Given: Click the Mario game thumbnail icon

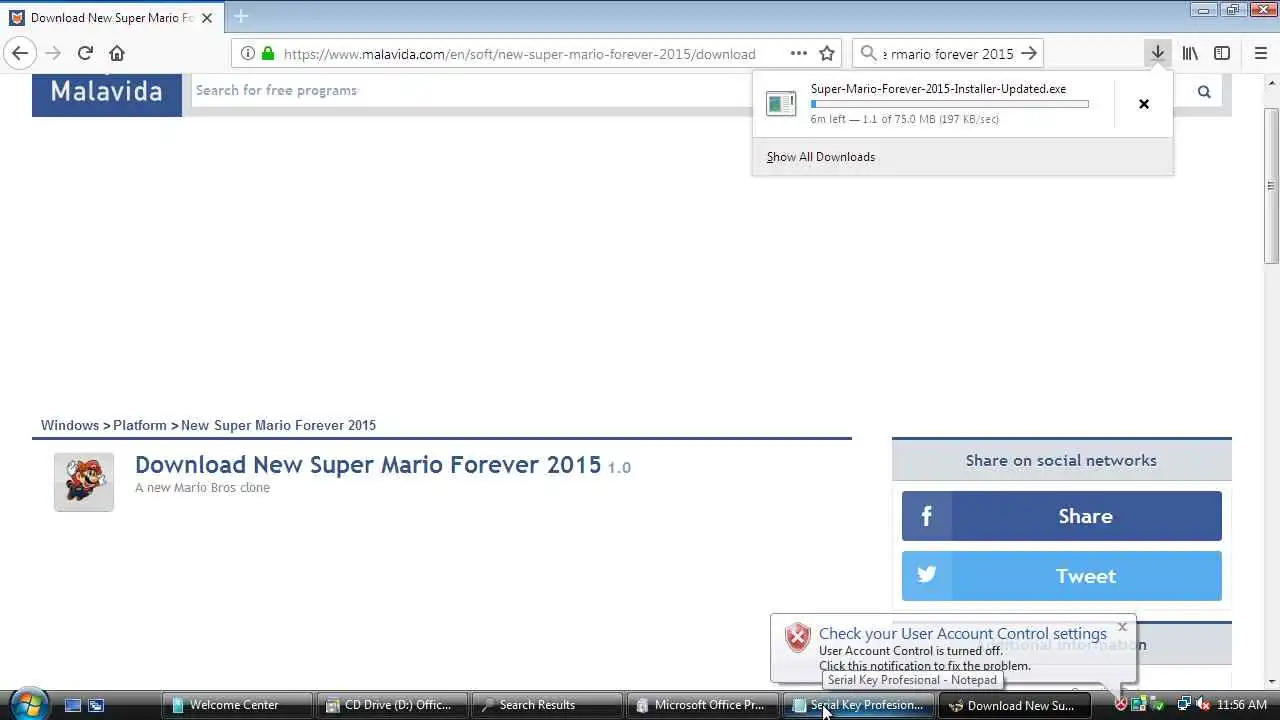Looking at the screenshot, I should tap(84, 482).
